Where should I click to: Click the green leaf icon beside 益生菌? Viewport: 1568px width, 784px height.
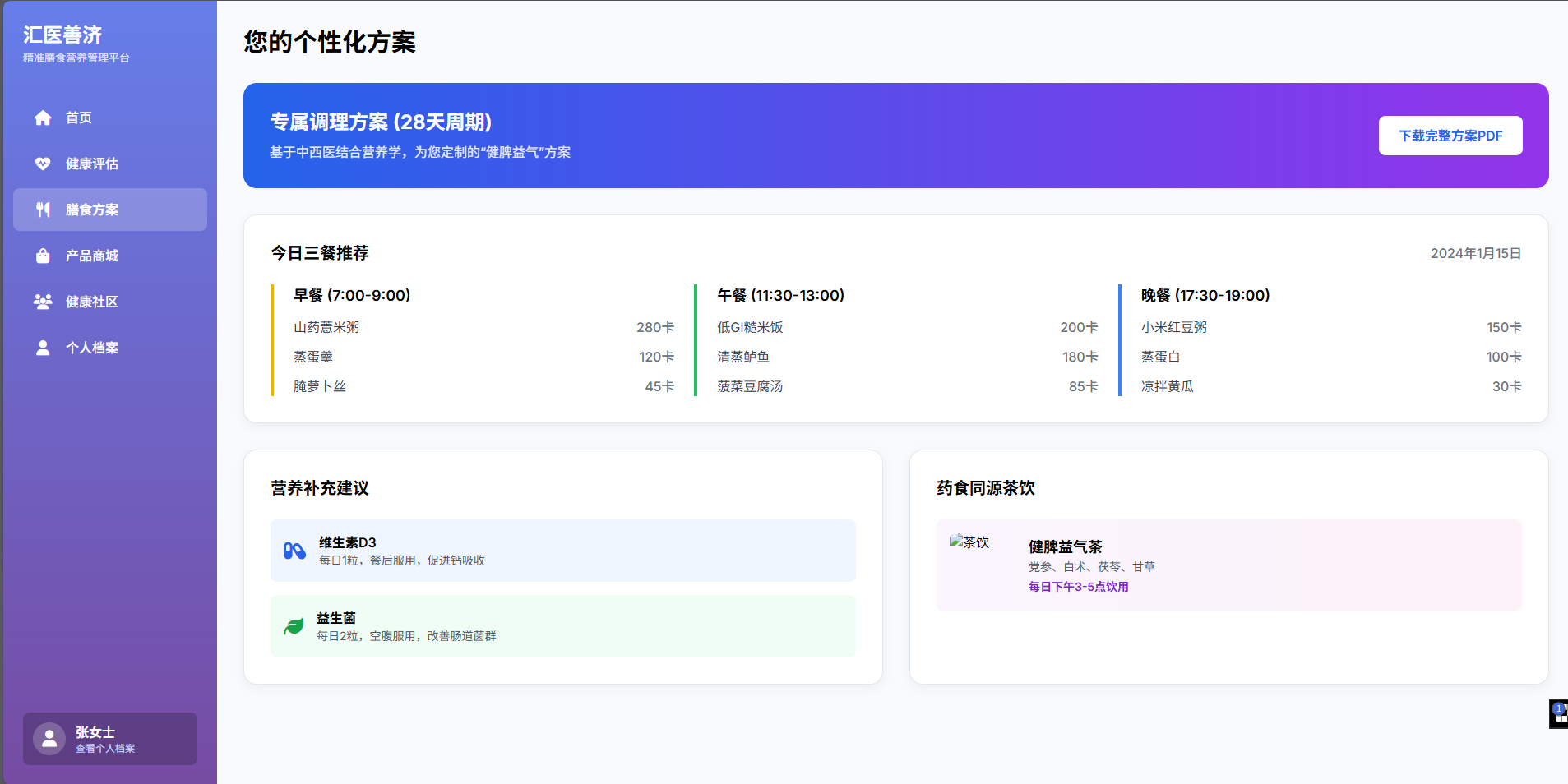point(293,626)
